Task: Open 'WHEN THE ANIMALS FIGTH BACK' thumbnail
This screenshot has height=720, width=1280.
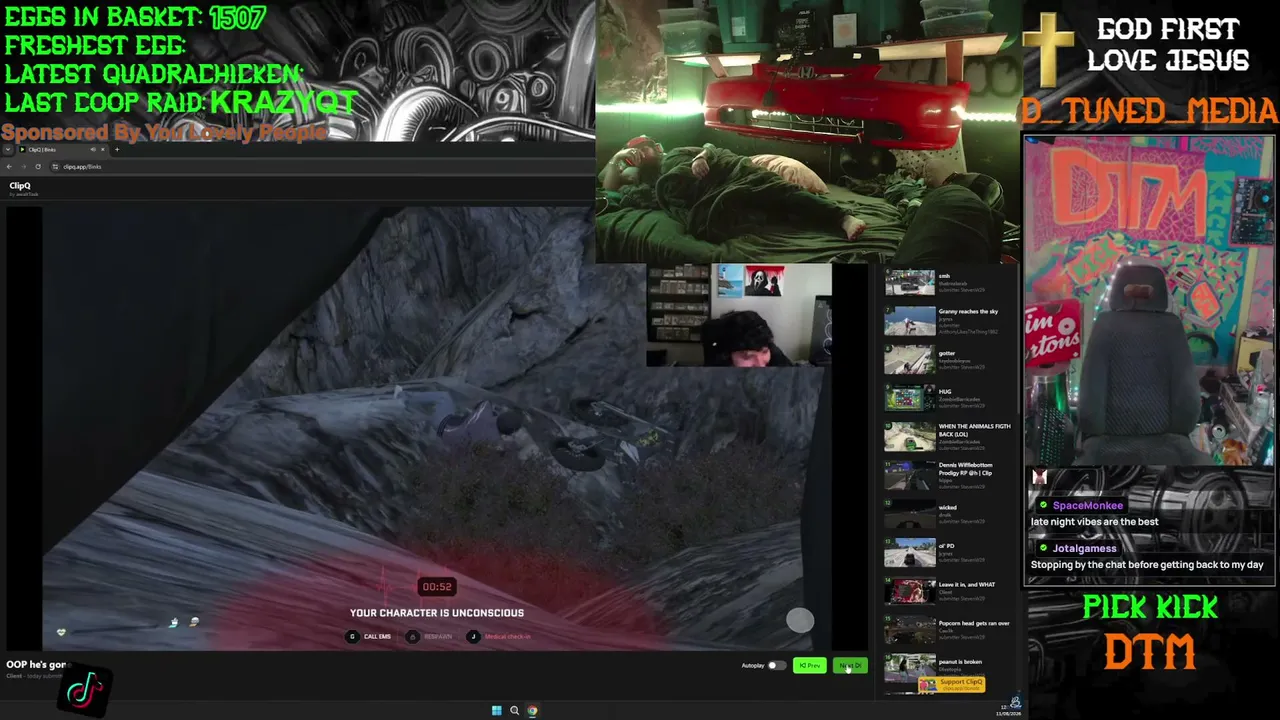Action: (x=910, y=437)
